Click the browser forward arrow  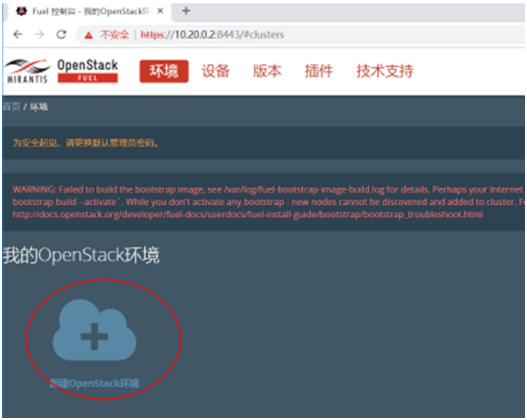(x=40, y=34)
